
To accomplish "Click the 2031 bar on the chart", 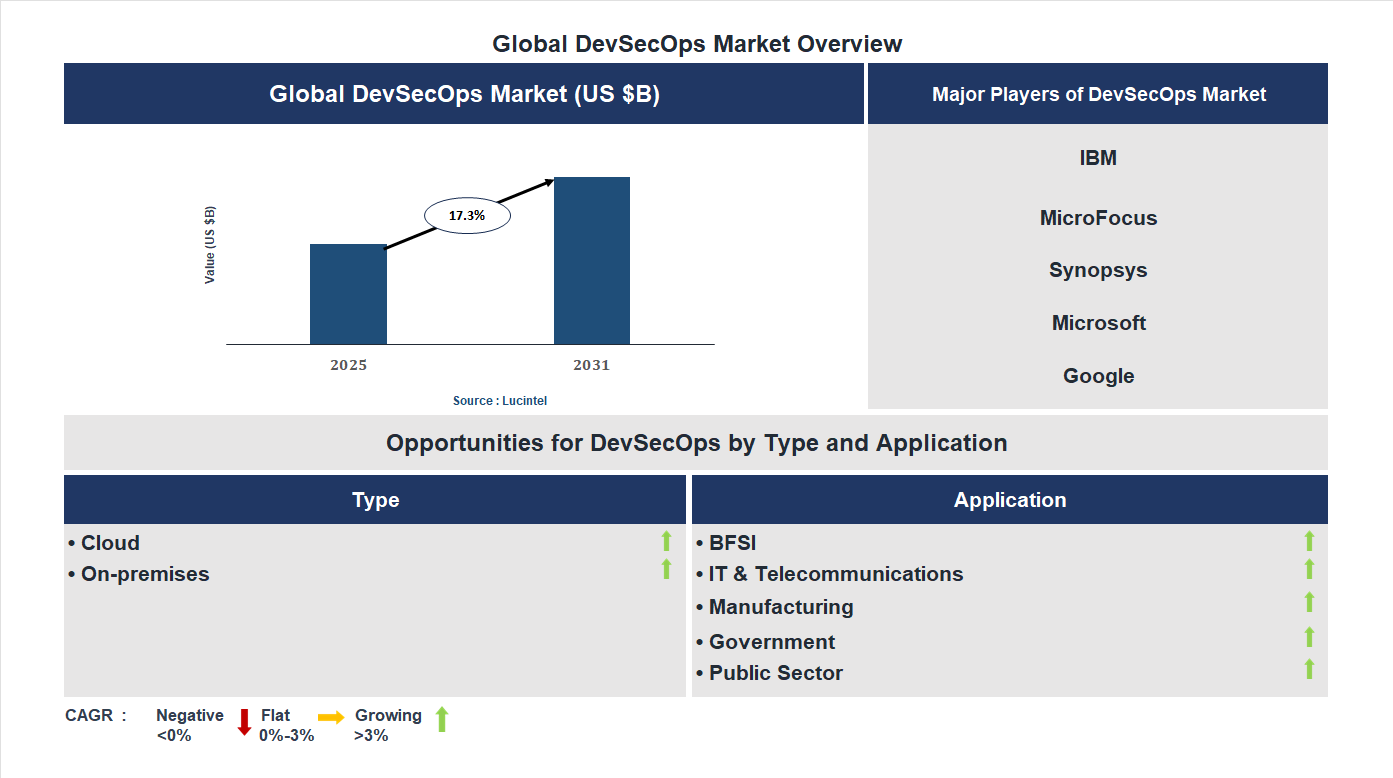I will (x=592, y=260).
